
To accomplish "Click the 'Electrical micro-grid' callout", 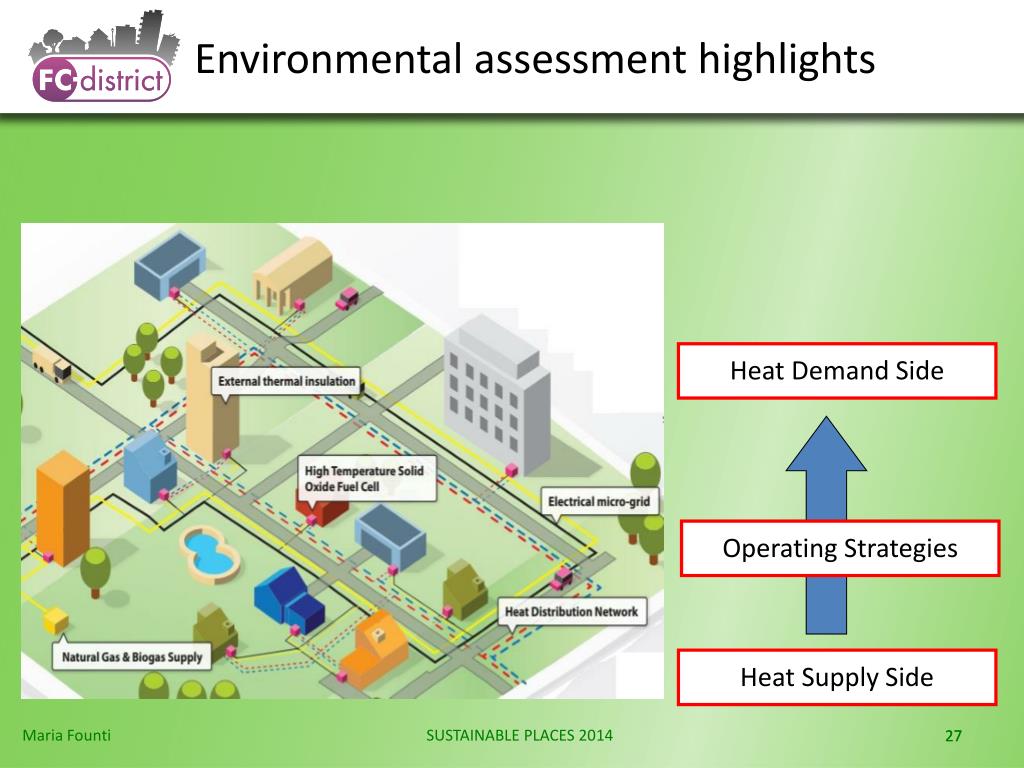I will pos(599,502).
